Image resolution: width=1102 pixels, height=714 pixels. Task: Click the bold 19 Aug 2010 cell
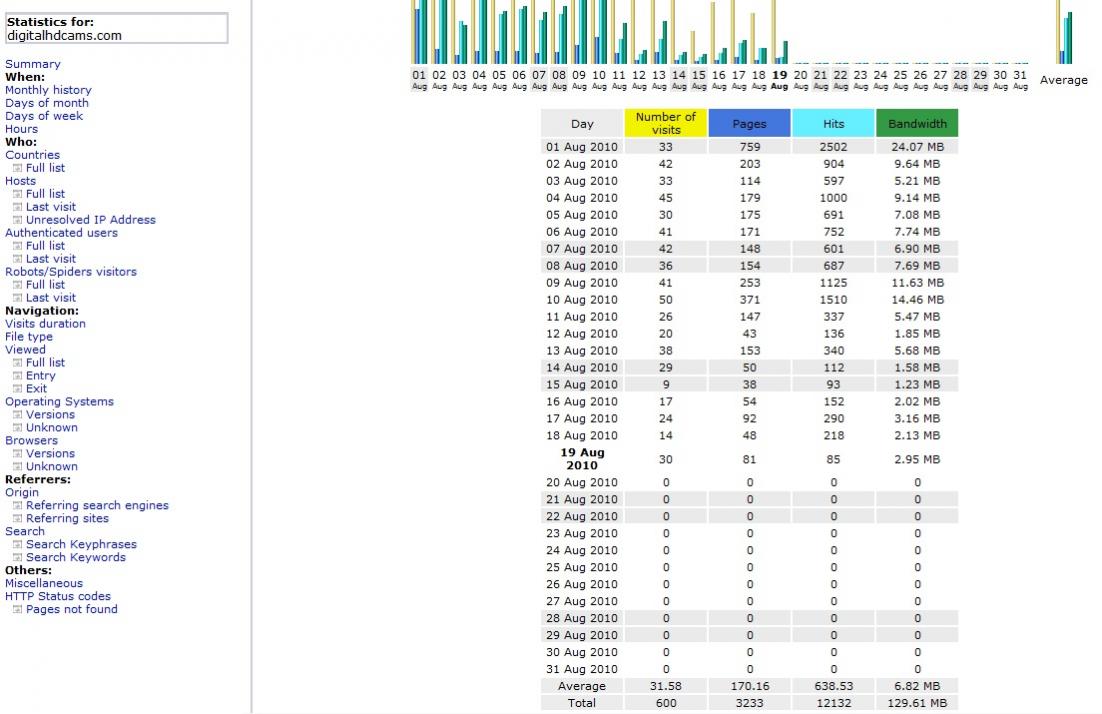click(x=582, y=459)
